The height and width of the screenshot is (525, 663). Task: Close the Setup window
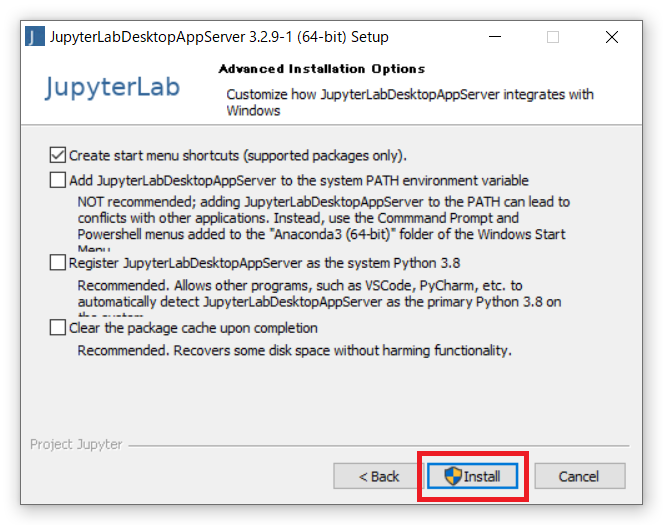(x=612, y=37)
